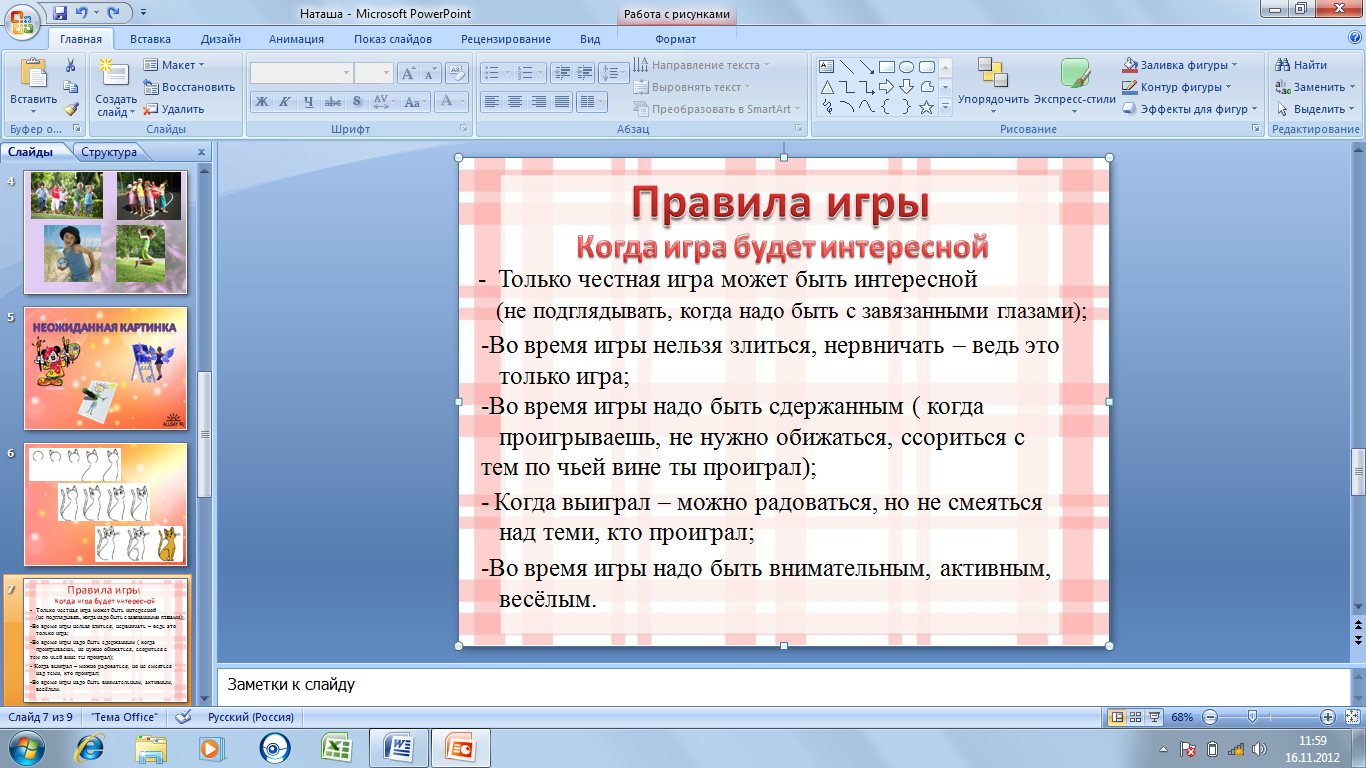
Task: Switch to the Вставка ribbon tab
Action: 150,39
